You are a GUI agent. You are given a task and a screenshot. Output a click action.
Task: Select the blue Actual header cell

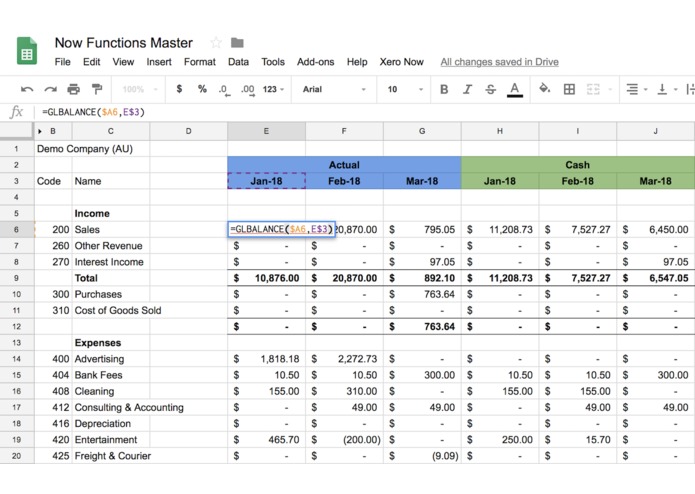tap(344, 165)
